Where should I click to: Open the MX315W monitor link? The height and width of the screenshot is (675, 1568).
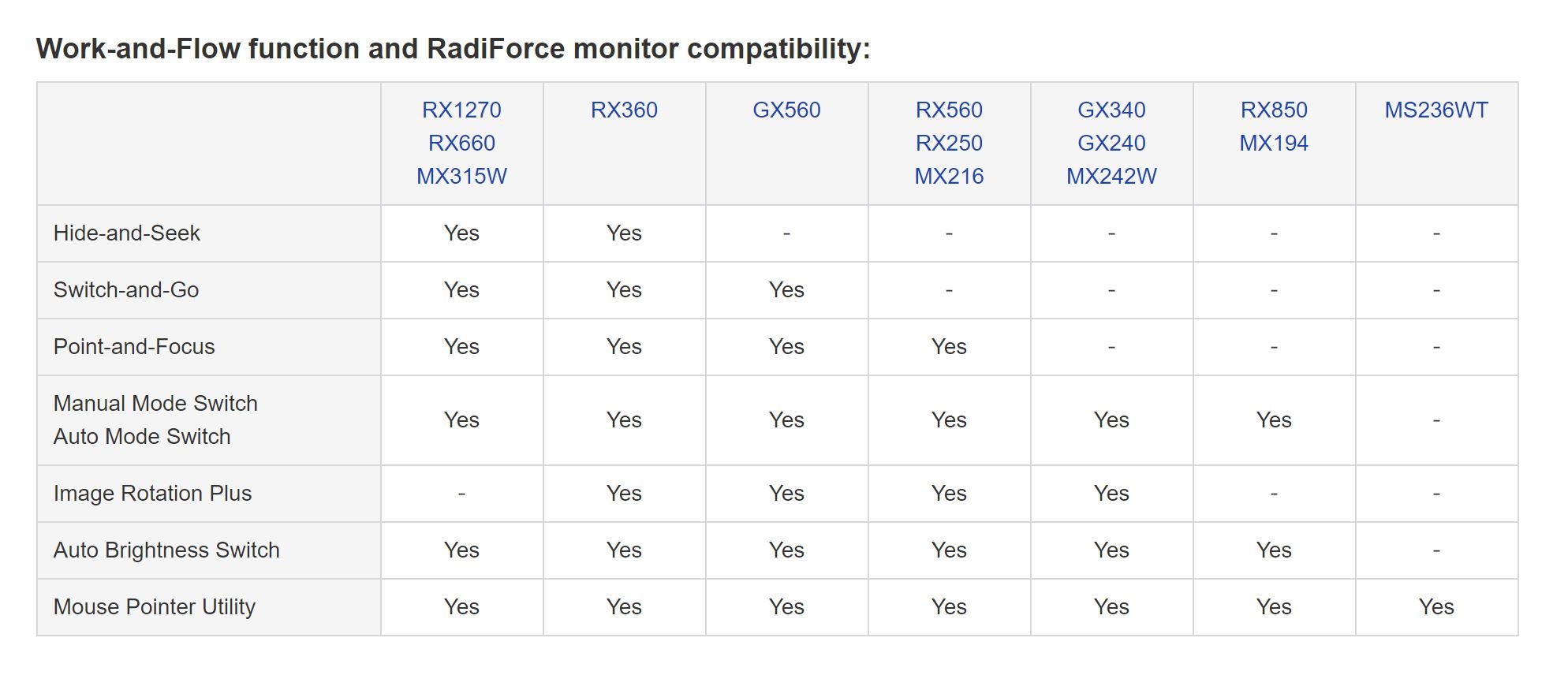tap(461, 176)
